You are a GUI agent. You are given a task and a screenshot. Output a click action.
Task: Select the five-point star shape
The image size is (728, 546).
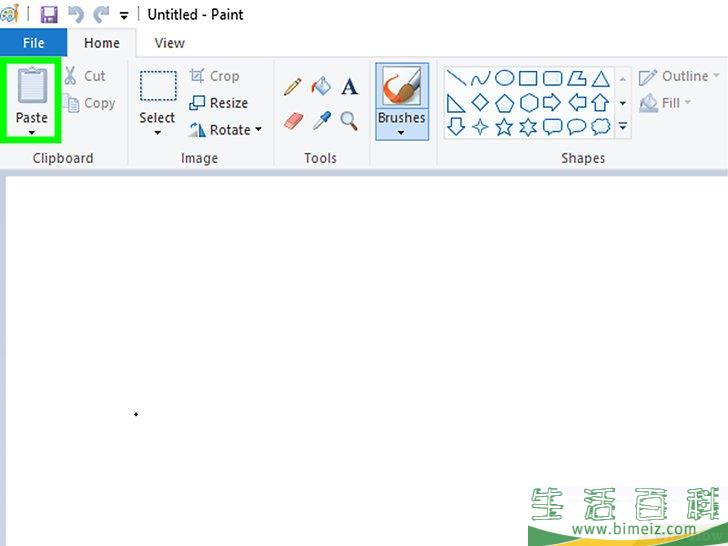pos(504,127)
